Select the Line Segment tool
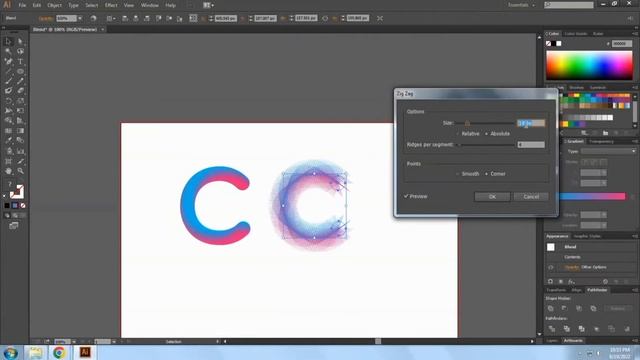640x360 pixels. pos(8,71)
